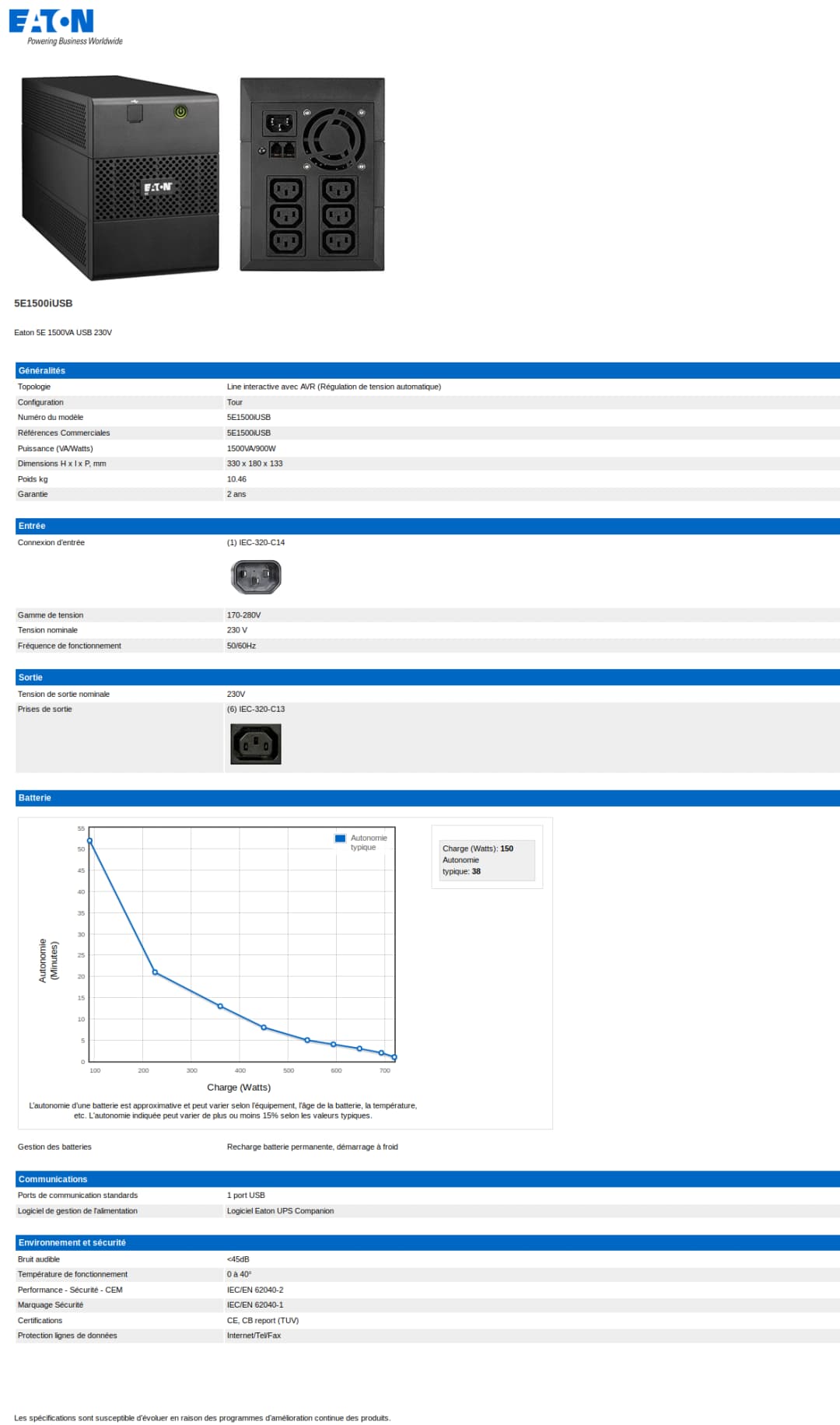Click the '10.46' weight value

(x=236, y=479)
